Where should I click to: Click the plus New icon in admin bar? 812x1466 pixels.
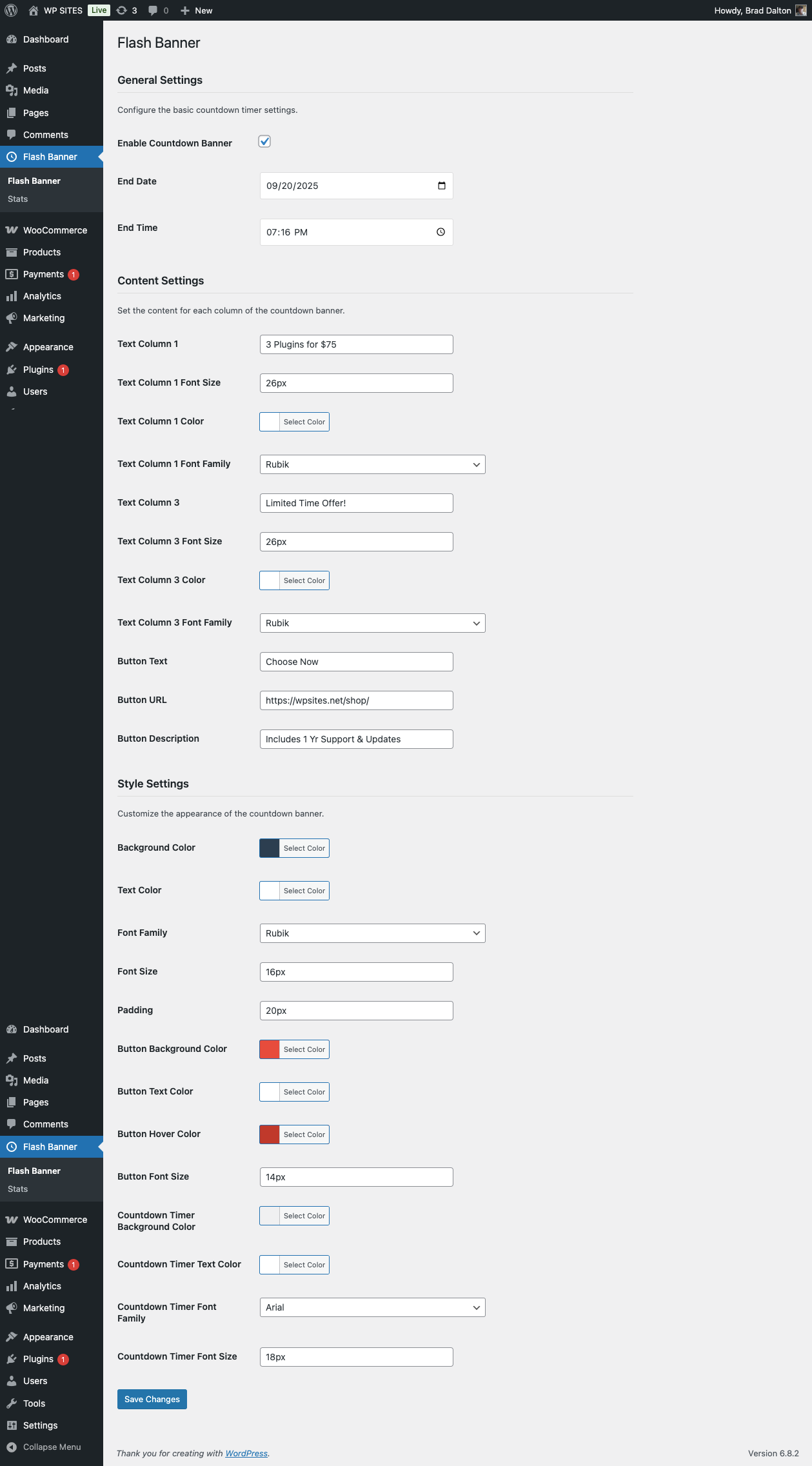pyautogui.click(x=185, y=10)
